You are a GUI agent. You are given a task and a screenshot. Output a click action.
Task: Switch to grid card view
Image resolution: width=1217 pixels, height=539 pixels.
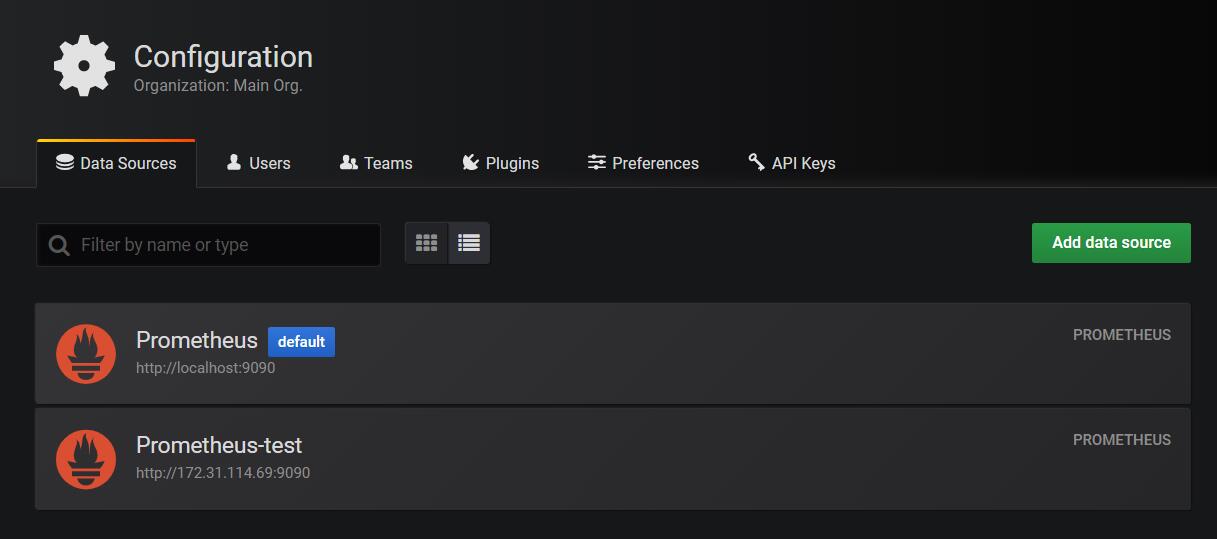(x=427, y=243)
